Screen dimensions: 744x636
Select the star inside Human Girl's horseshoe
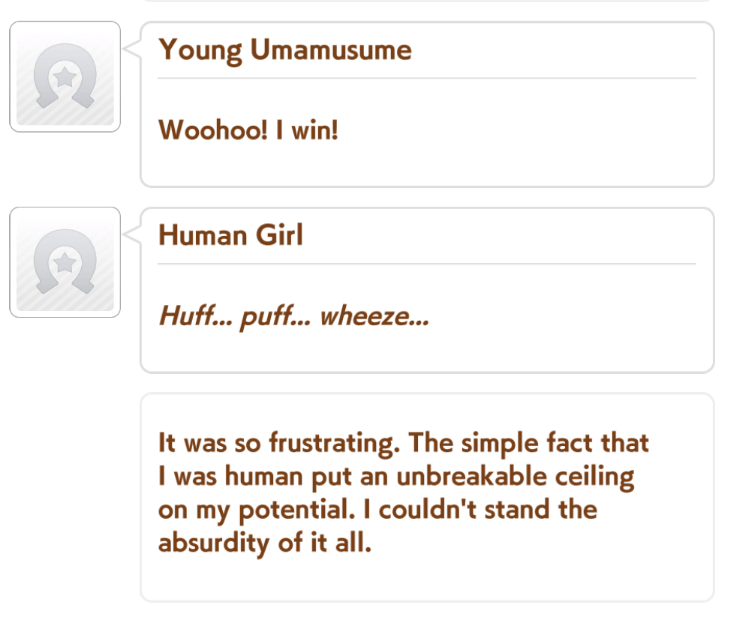[x=65, y=263]
